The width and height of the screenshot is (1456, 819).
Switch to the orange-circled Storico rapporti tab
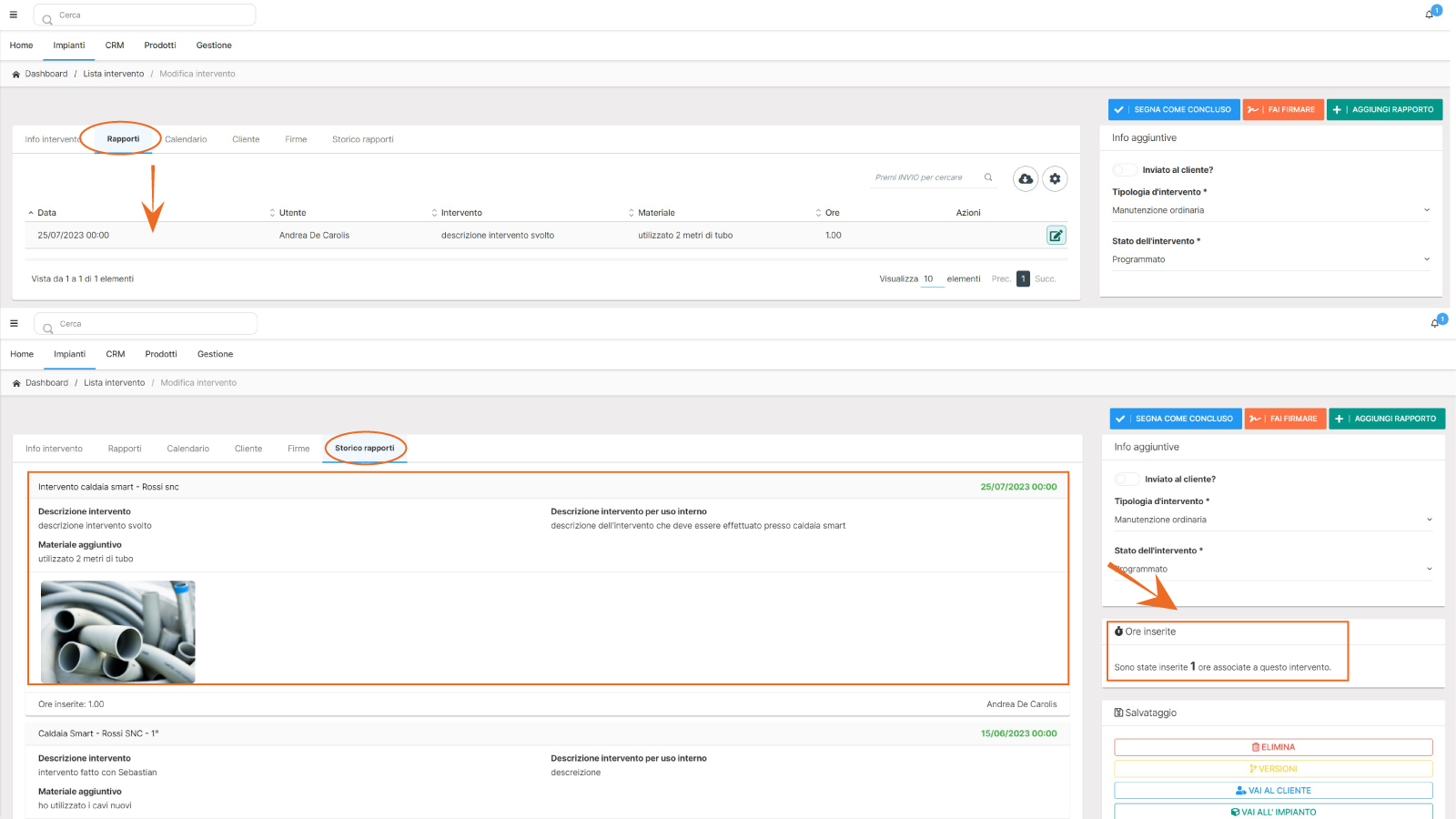[x=365, y=449]
